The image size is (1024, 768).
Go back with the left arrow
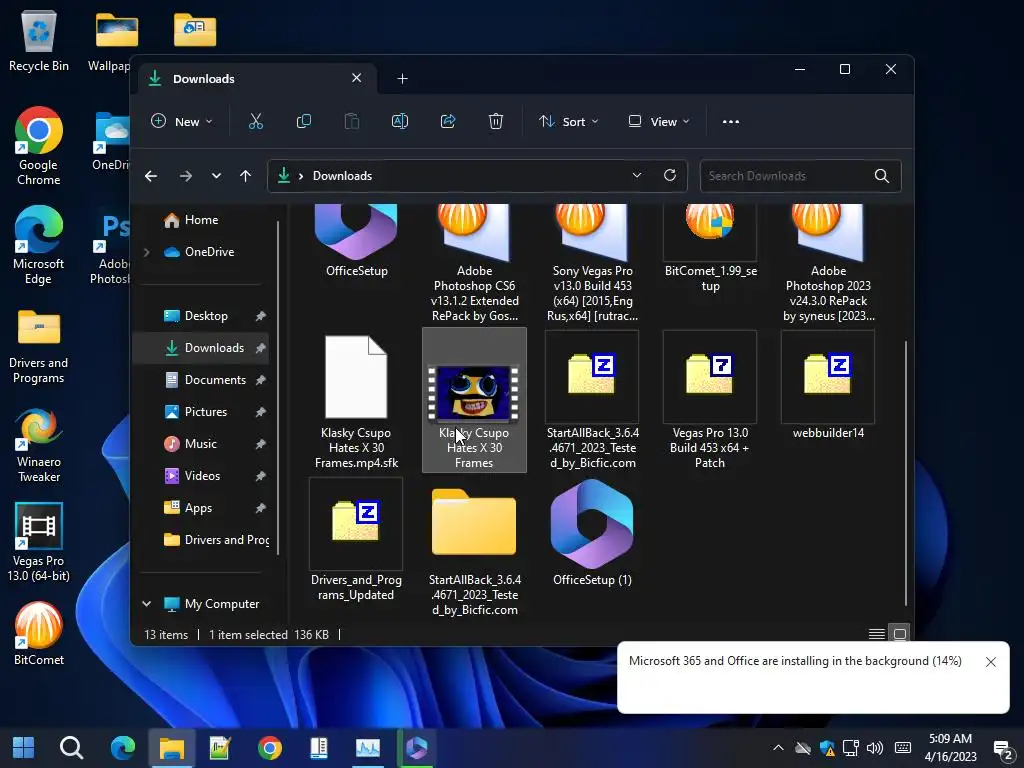point(151,176)
